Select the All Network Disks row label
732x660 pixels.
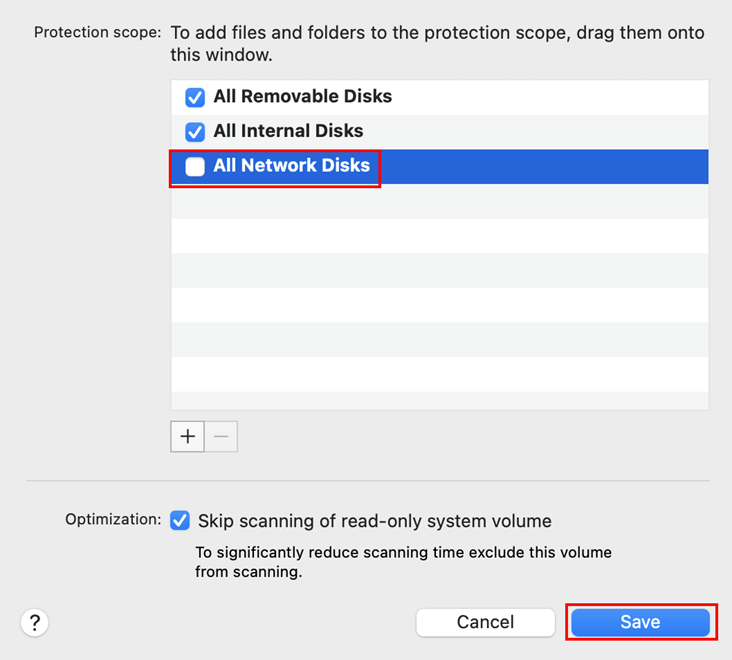[291, 166]
